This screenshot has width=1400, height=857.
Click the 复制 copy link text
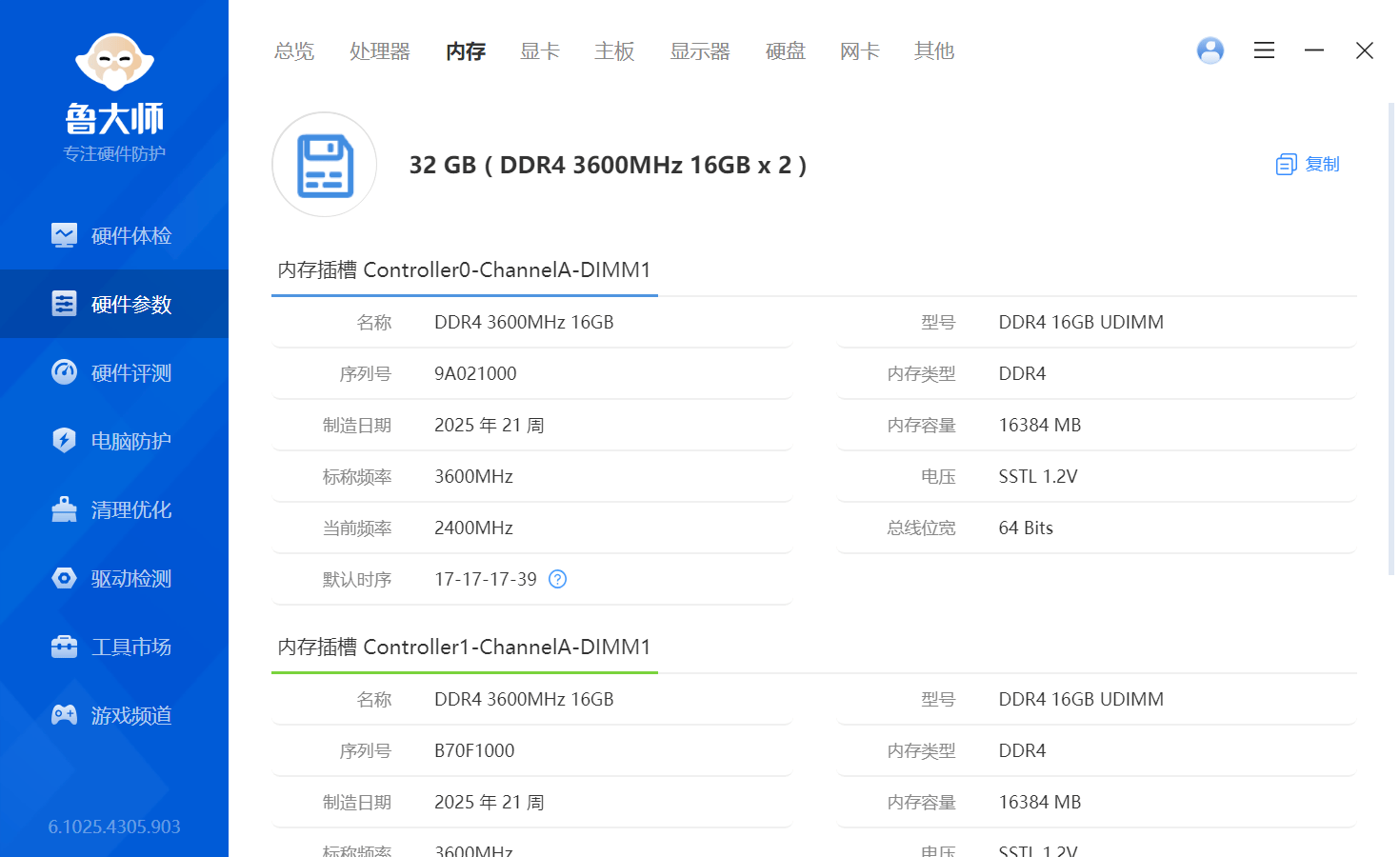(x=1322, y=165)
